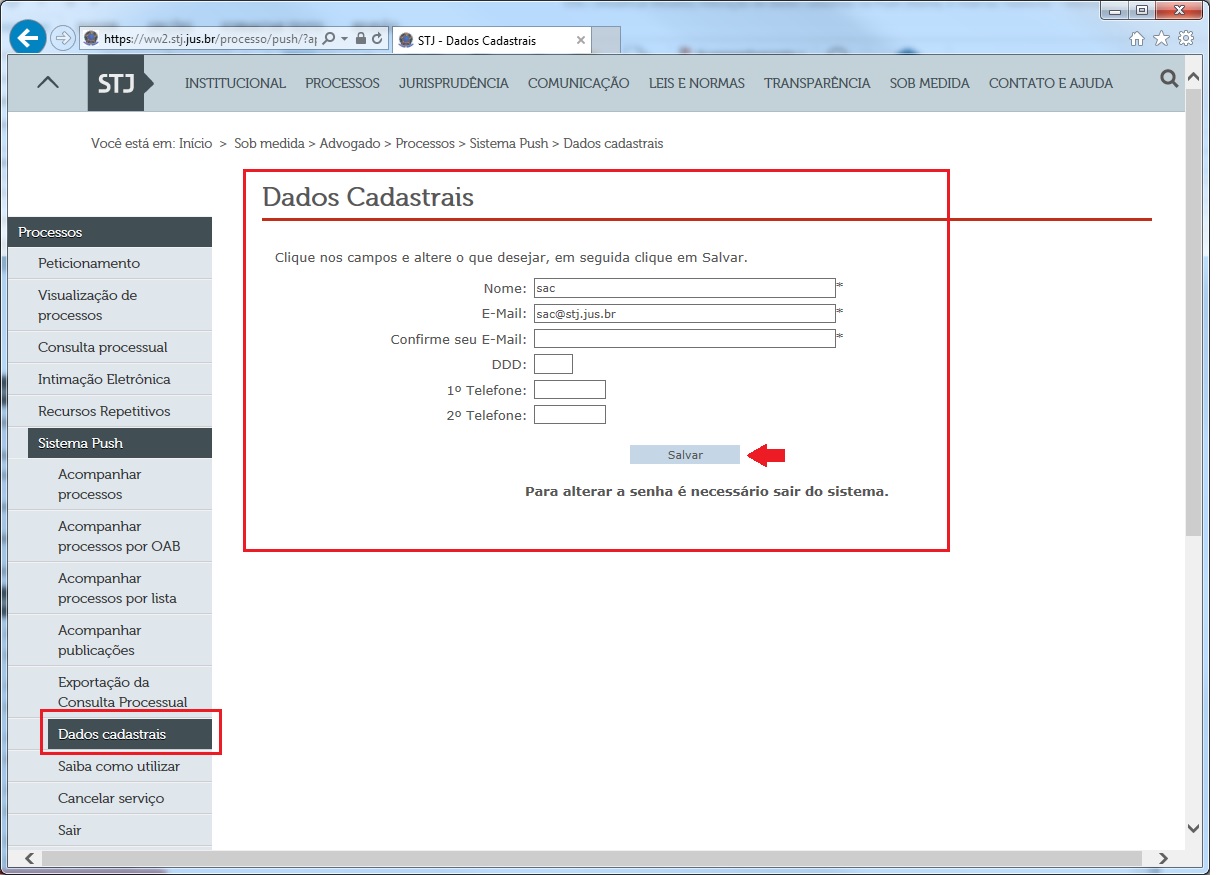Click the DDD input field
The height and width of the screenshot is (875, 1224).
pos(553,364)
